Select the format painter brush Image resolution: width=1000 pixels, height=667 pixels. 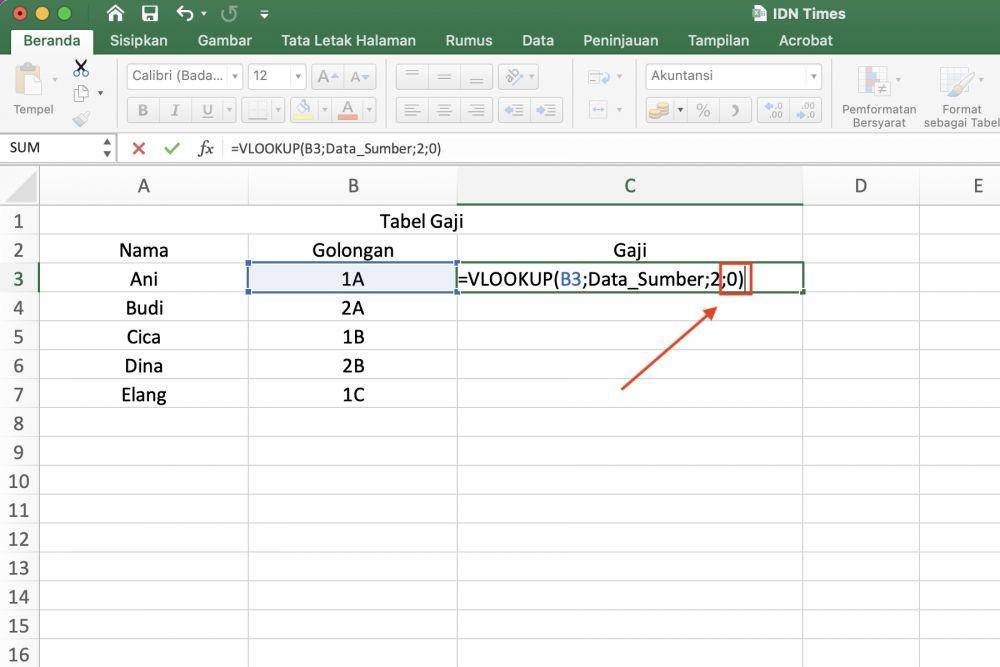coord(81,119)
